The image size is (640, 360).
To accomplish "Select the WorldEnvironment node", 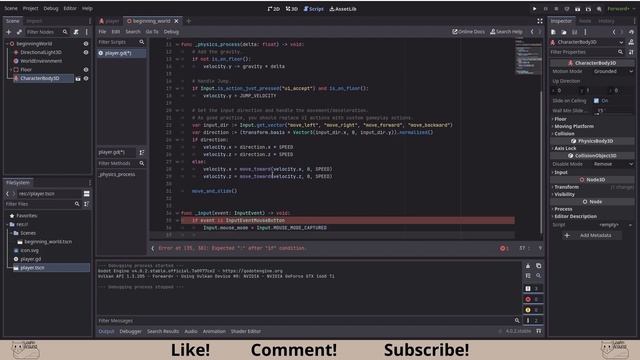I will 41,61.
